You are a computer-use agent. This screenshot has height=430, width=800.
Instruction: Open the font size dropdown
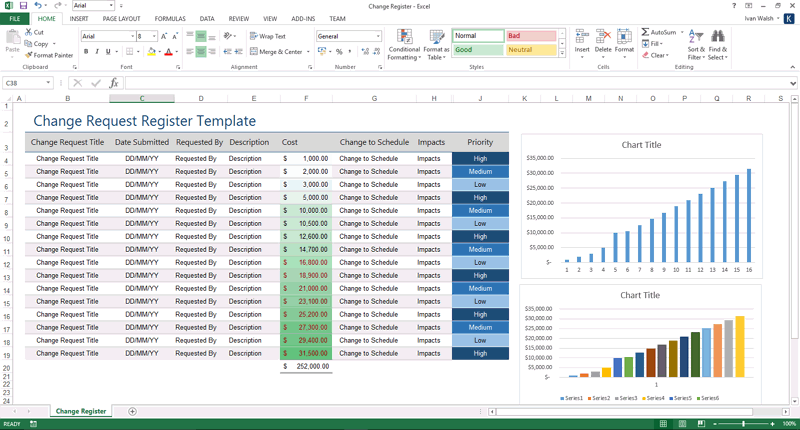click(x=154, y=36)
